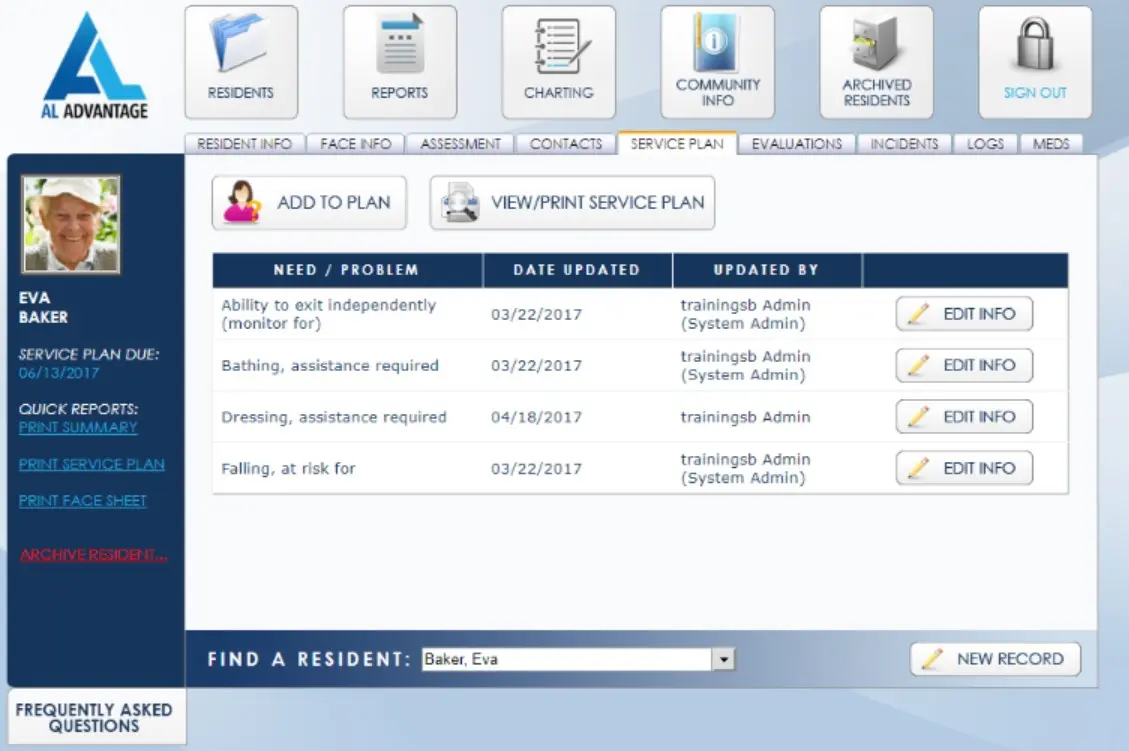This screenshot has width=1129, height=751.
Task: Open the Meds tab
Action: click(x=1051, y=143)
